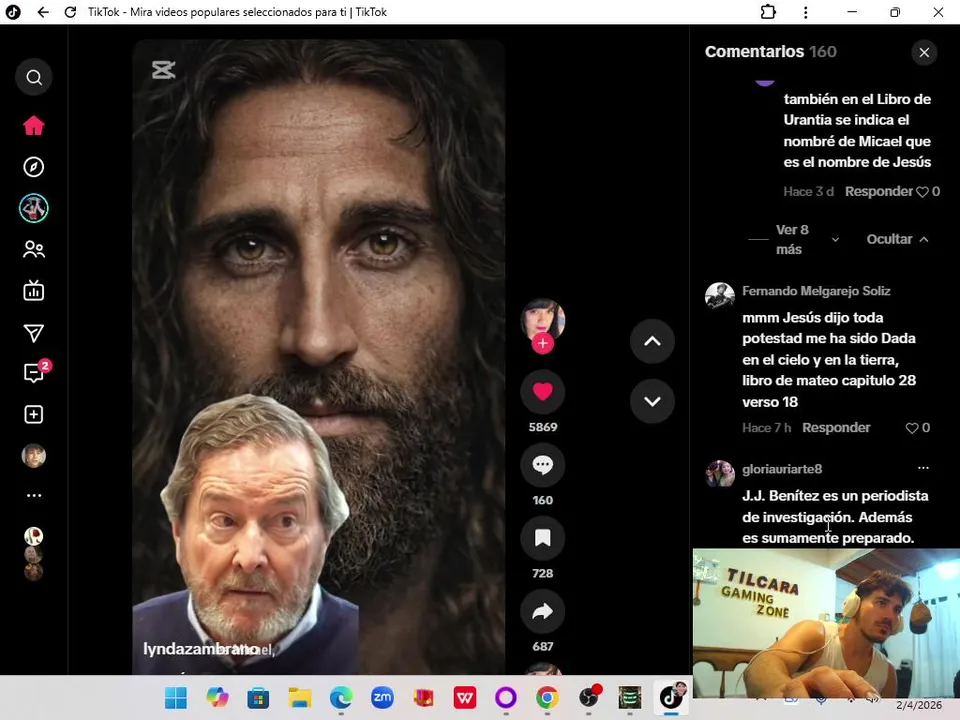Expand Ver 8 más replies
Viewport: 960px width, 720px height.
(x=807, y=239)
